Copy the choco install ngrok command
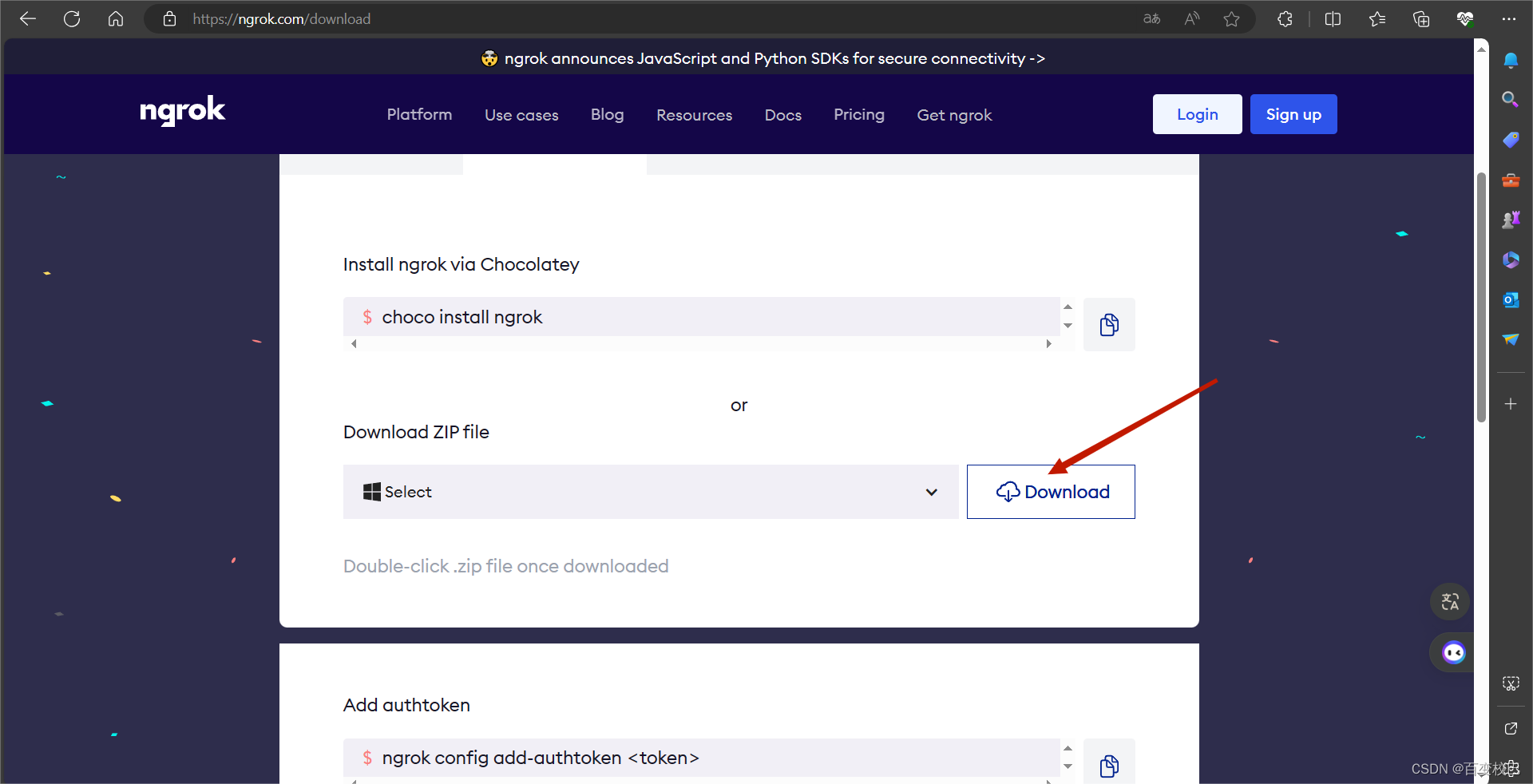The width and height of the screenshot is (1533, 784). click(1108, 324)
